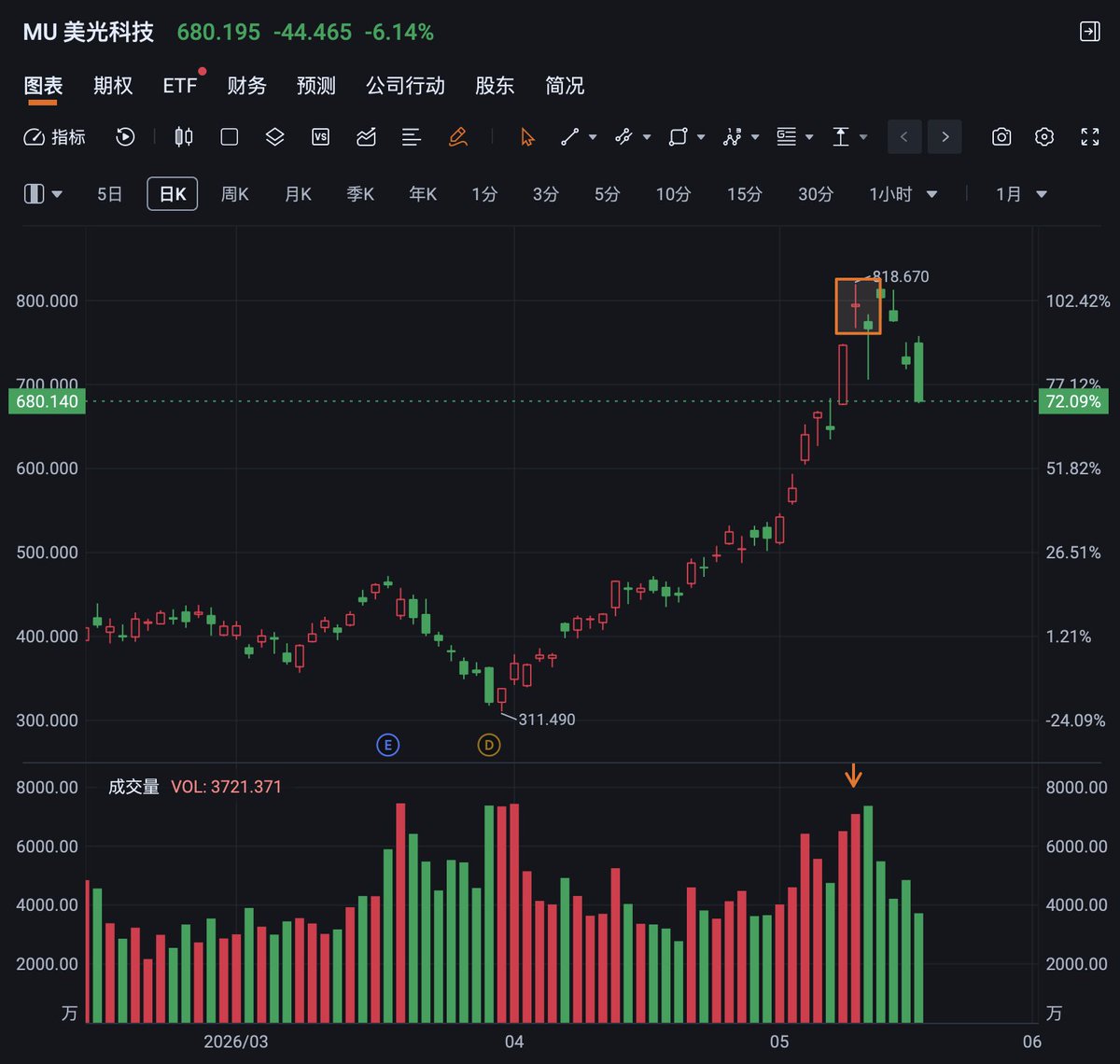Toggle the orange drawing pencil tool
Image resolution: width=1120 pixels, height=1064 pixels.
pos(457,137)
